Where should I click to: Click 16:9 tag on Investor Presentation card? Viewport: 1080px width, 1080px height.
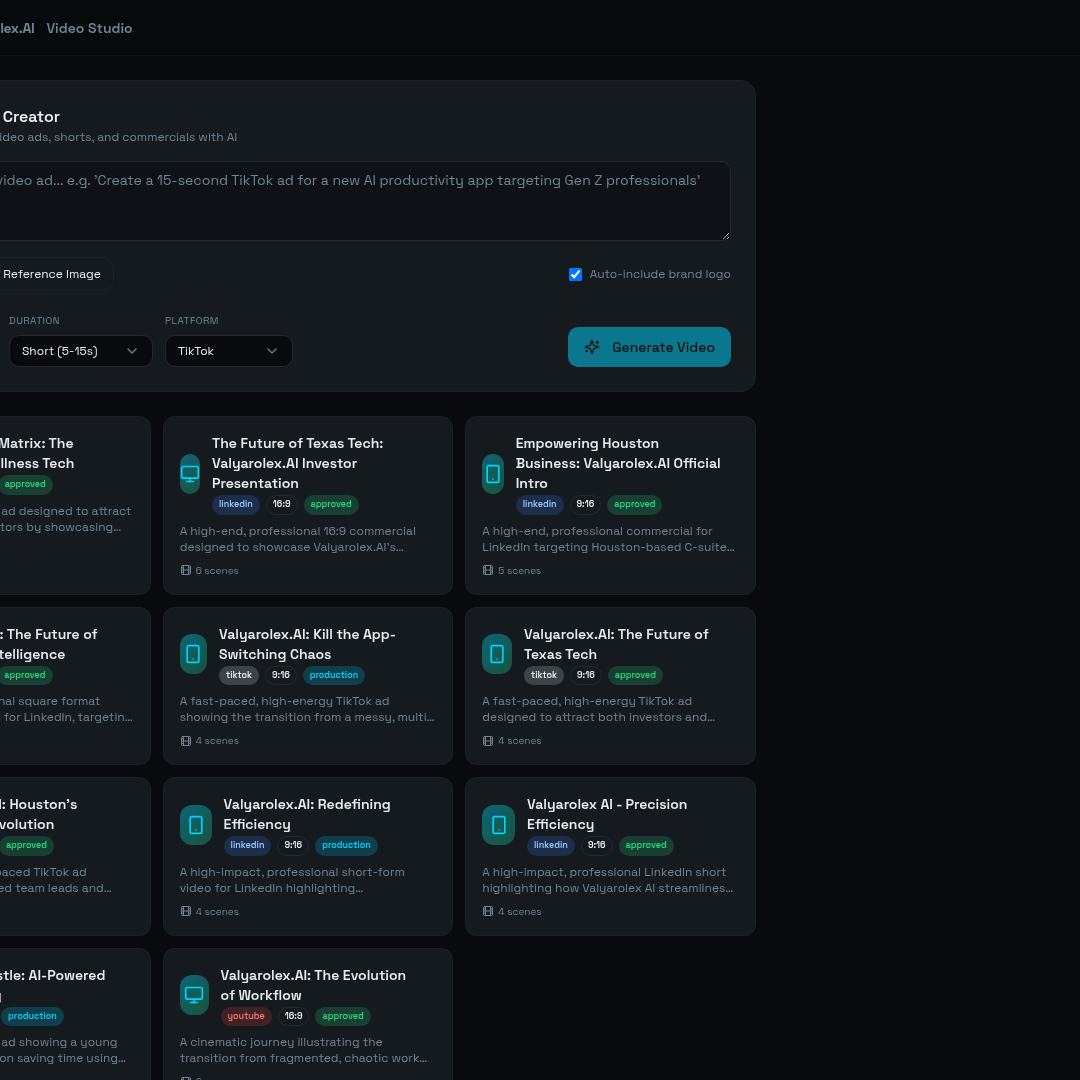pos(282,504)
